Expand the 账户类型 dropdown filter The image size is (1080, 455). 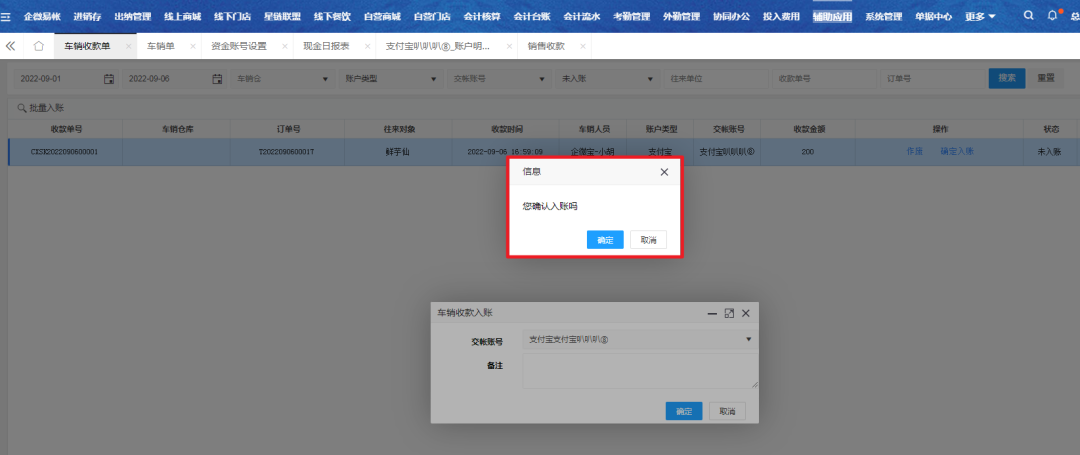[x=433, y=79]
